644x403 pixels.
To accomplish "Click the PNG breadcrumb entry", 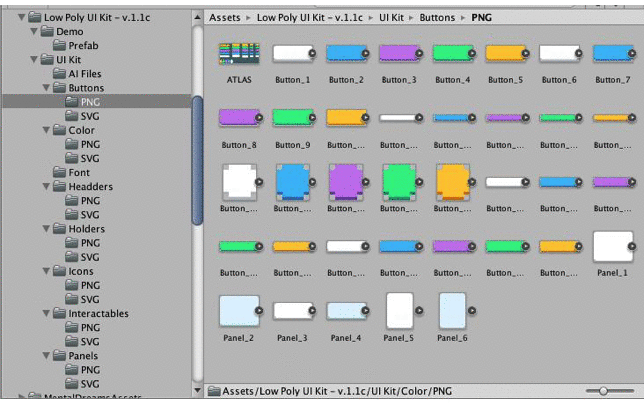I will tap(481, 18).
